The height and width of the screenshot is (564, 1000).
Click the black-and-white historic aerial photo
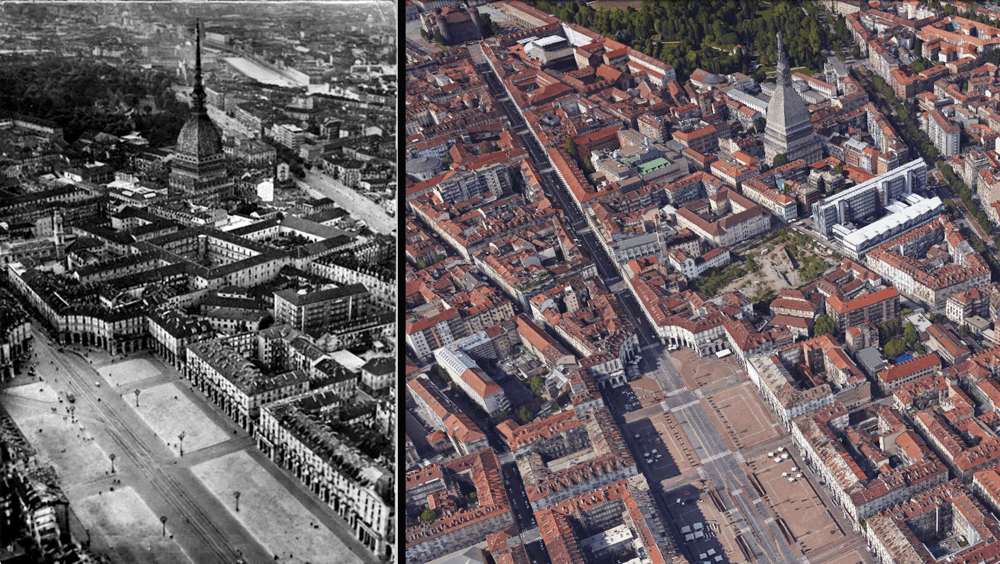coord(198,282)
